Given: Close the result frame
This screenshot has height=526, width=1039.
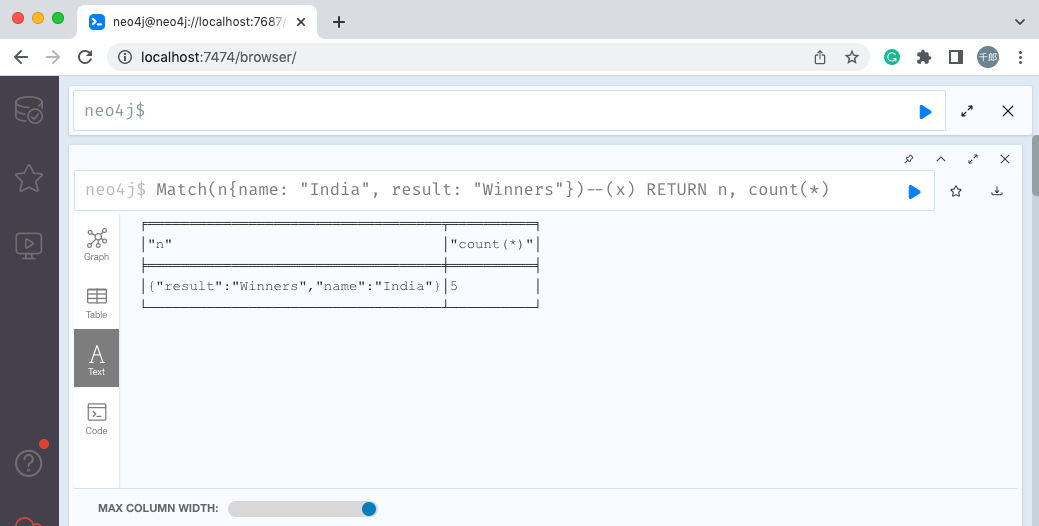Looking at the screenshot, I should (x=1005, y=159).
